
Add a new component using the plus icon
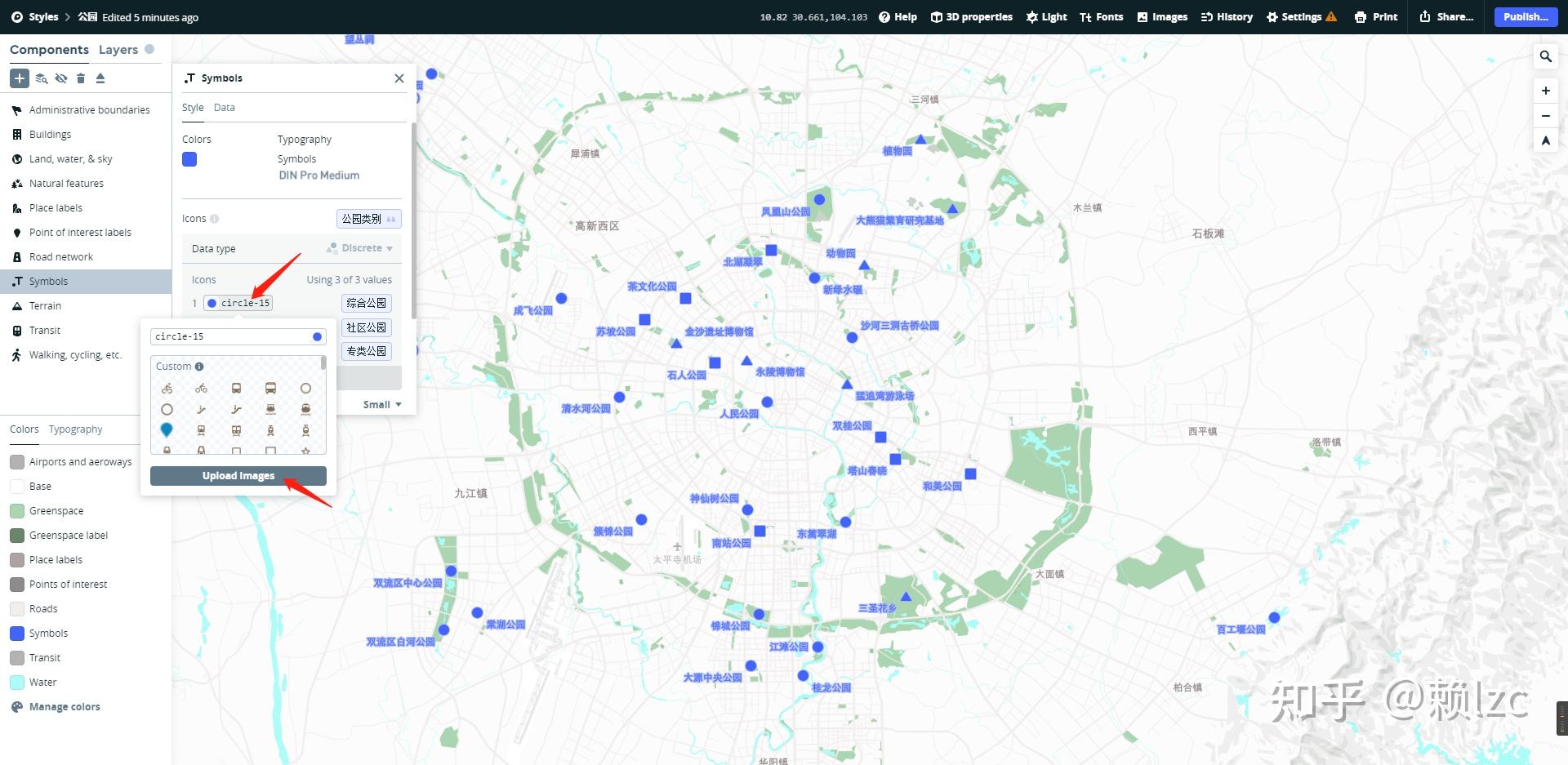(18, 78)
